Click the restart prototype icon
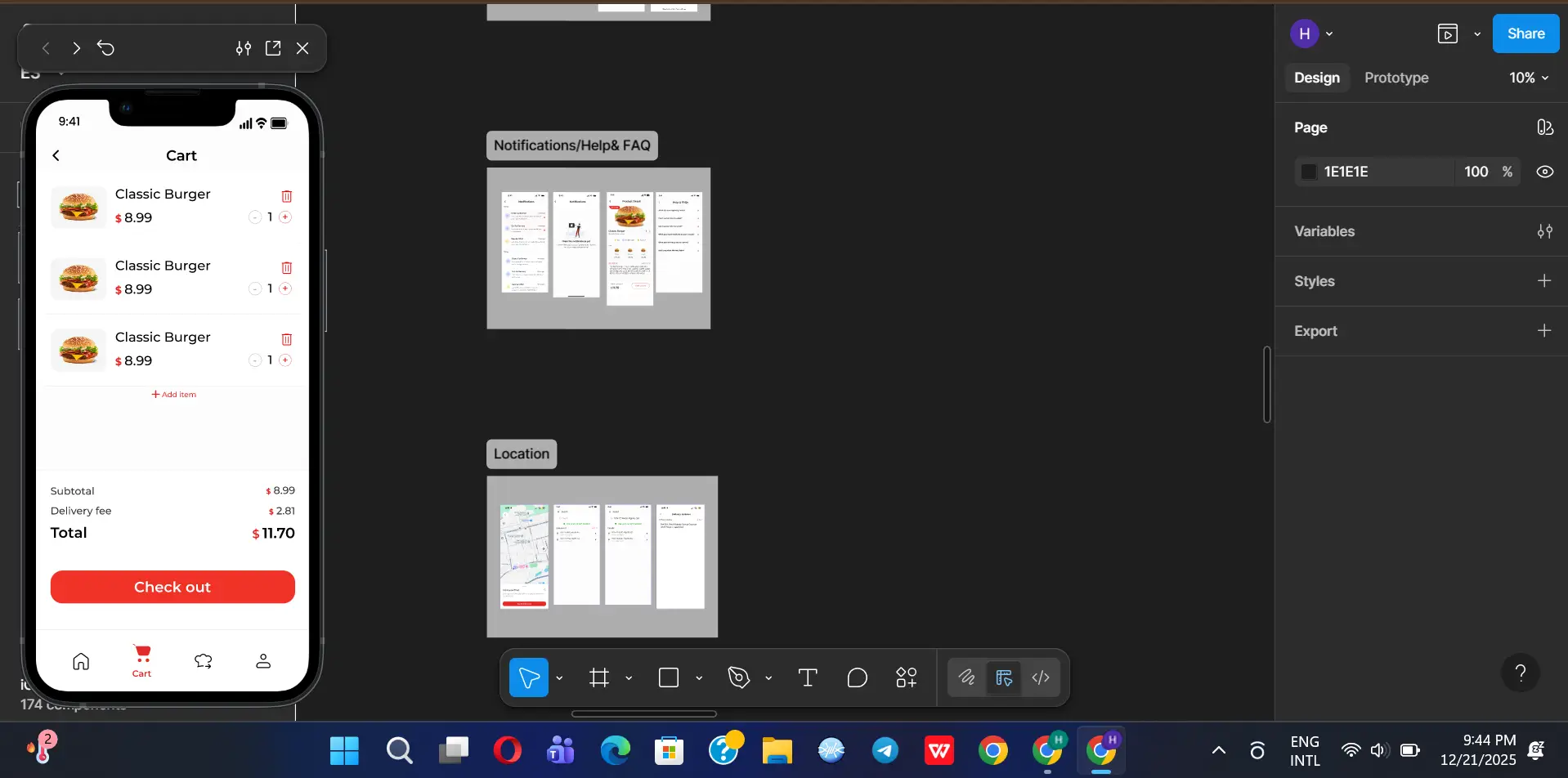 coord(106,48)
